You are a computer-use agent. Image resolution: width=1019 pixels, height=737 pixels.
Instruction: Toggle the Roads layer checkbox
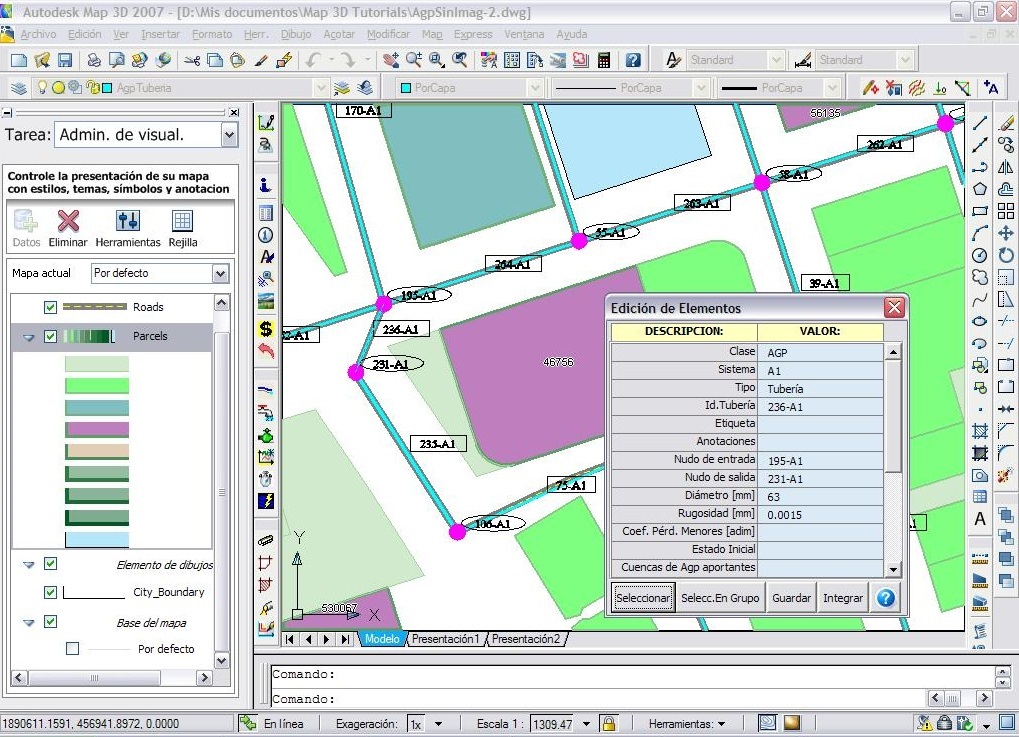[51, 307]
